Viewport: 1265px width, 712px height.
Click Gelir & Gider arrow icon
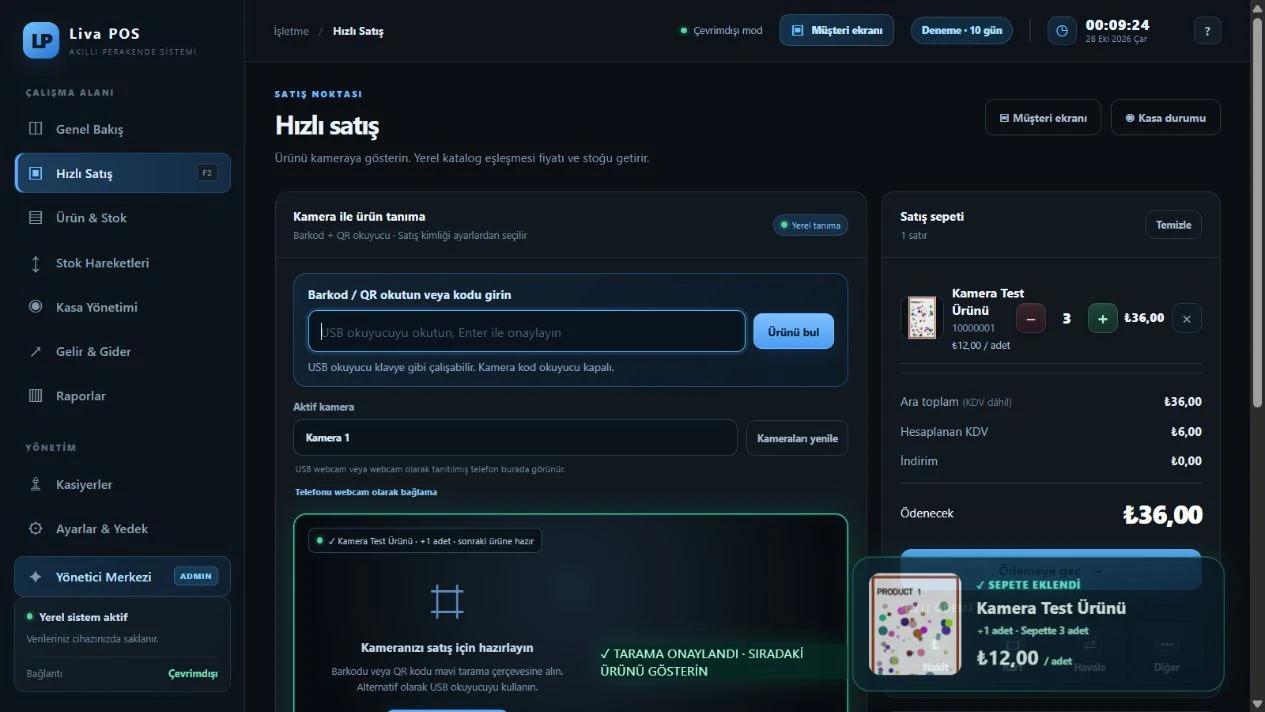(x=36, y=351)
